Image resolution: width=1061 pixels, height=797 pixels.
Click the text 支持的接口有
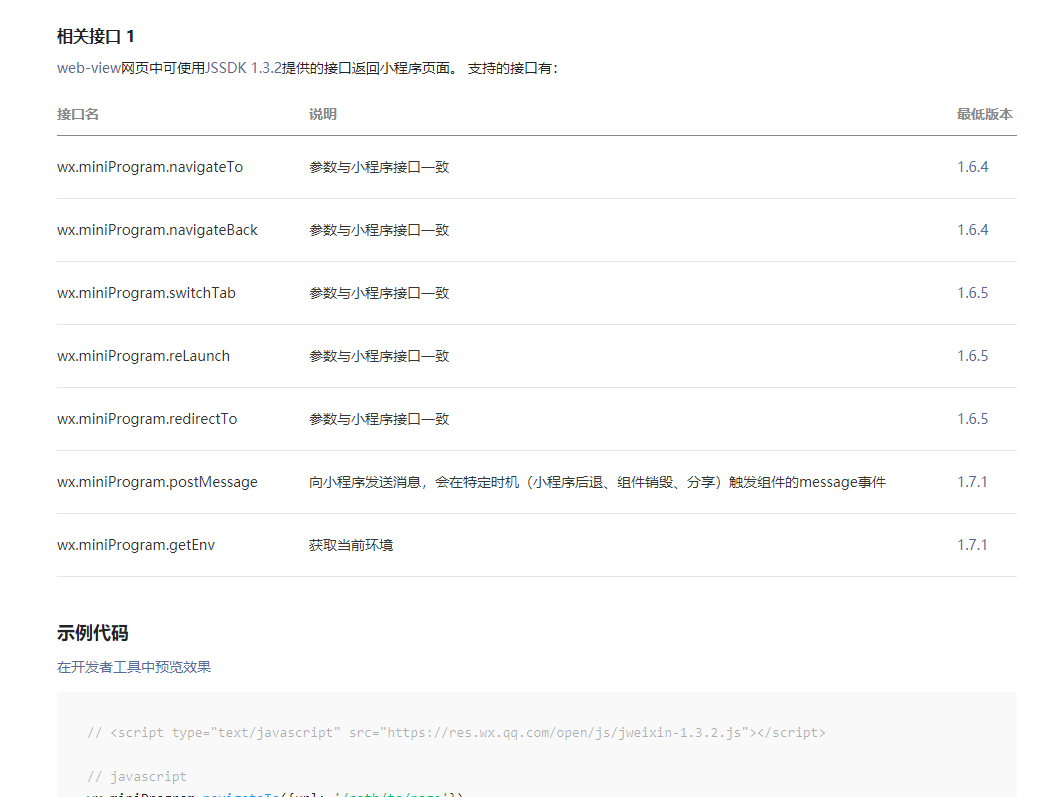click(x=512, y=68)
